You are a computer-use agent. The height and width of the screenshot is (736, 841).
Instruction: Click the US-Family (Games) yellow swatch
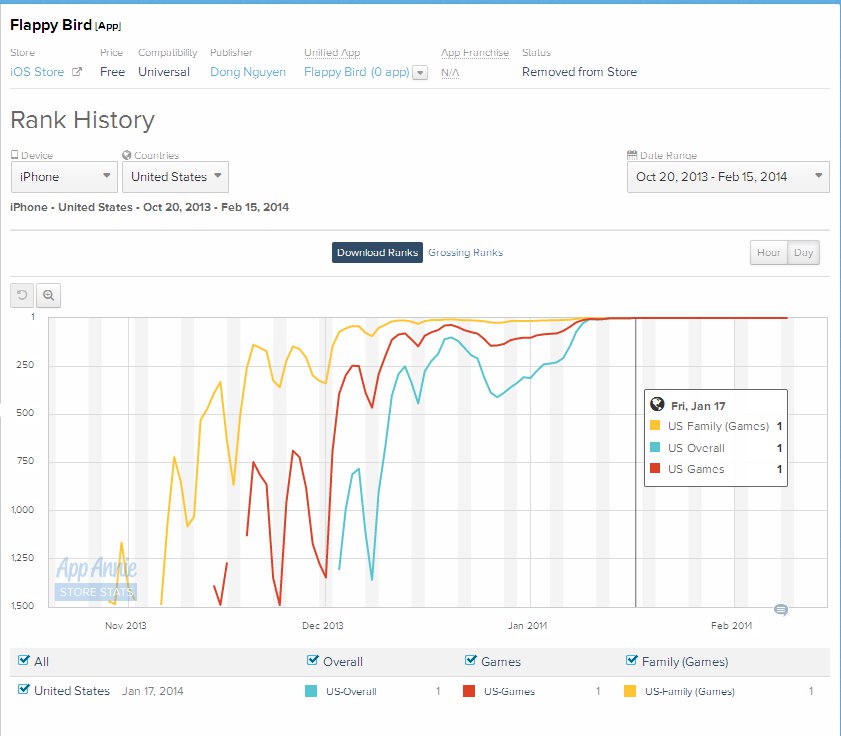[630, 691]
